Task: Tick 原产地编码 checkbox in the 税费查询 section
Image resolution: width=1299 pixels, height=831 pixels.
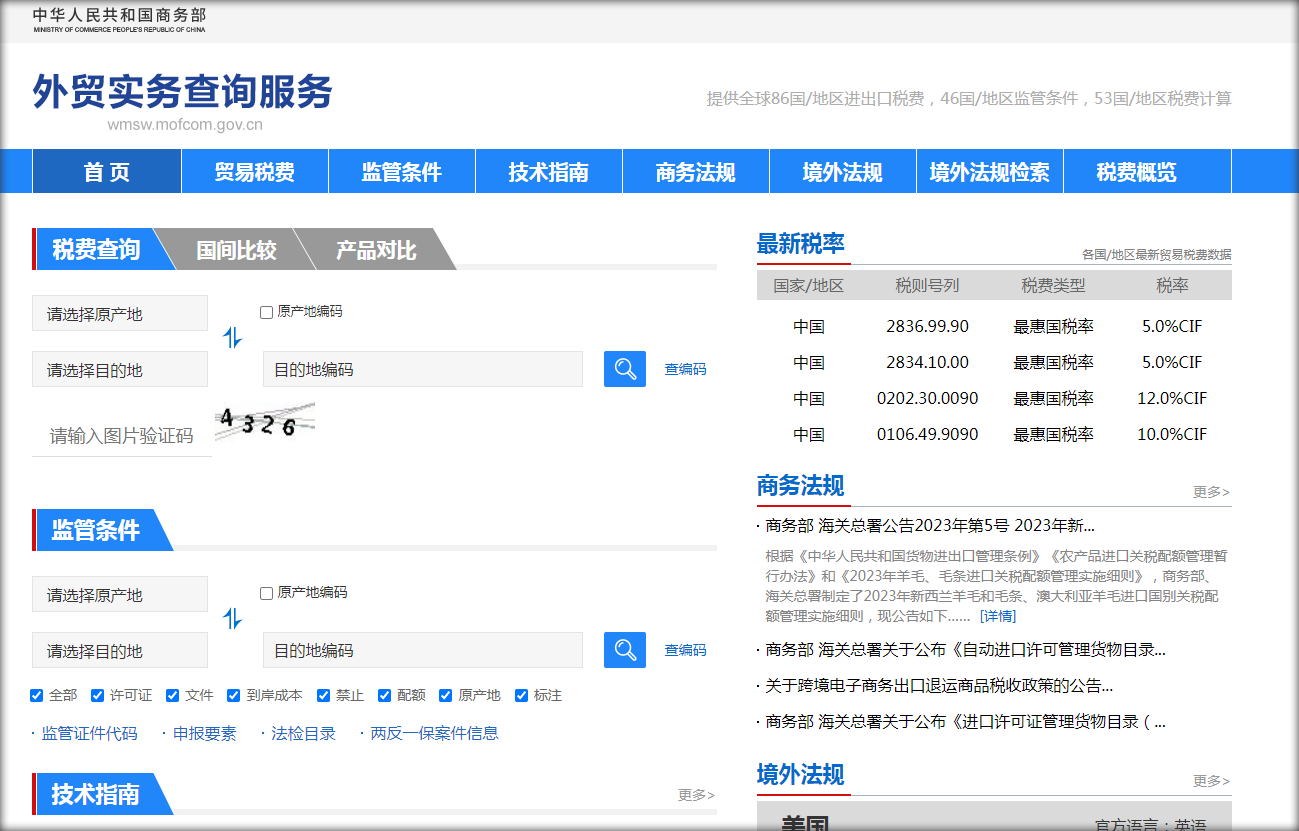Action: tap(267, 312)
